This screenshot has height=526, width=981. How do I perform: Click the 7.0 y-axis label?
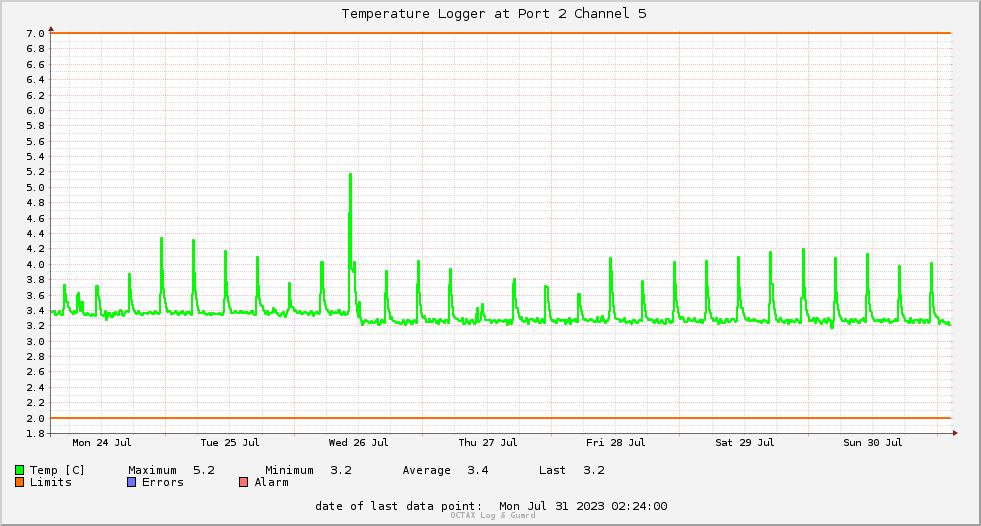(x=36, y=34)
